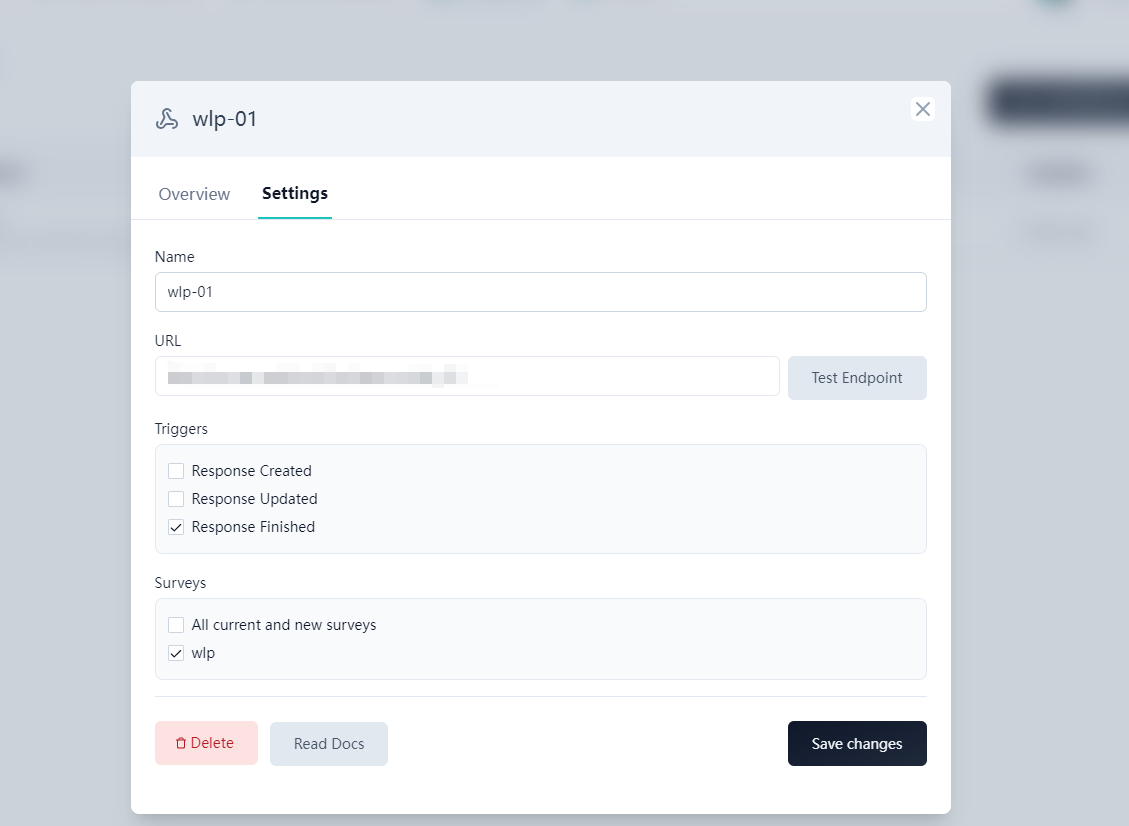The height and width of the screenshot is (826, 1129).
Task: Click into the URL input field
Action: [467, 376]
